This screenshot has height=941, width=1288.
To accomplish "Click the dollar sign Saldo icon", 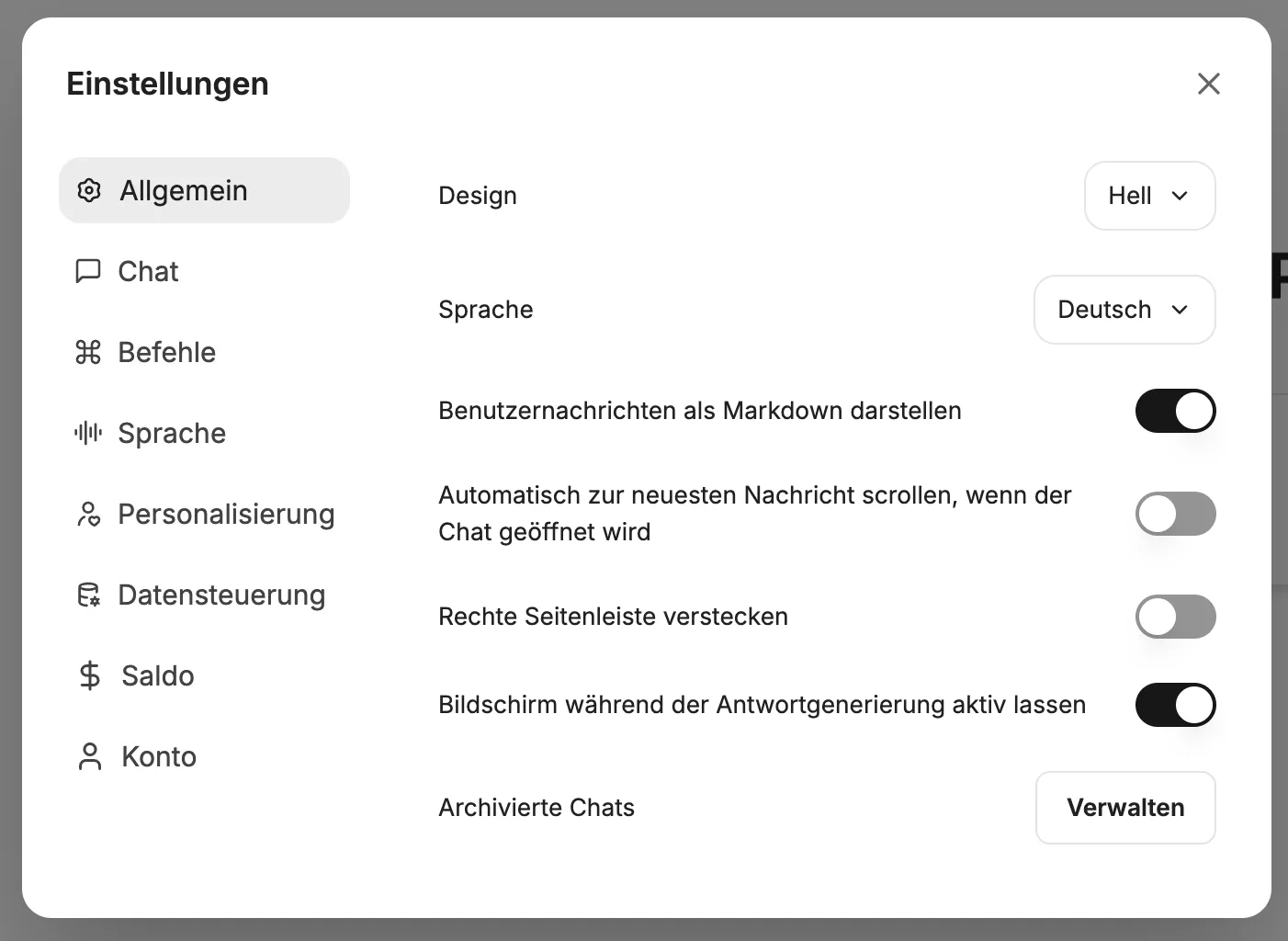I will pyautogui.click(x=90, y=675).
